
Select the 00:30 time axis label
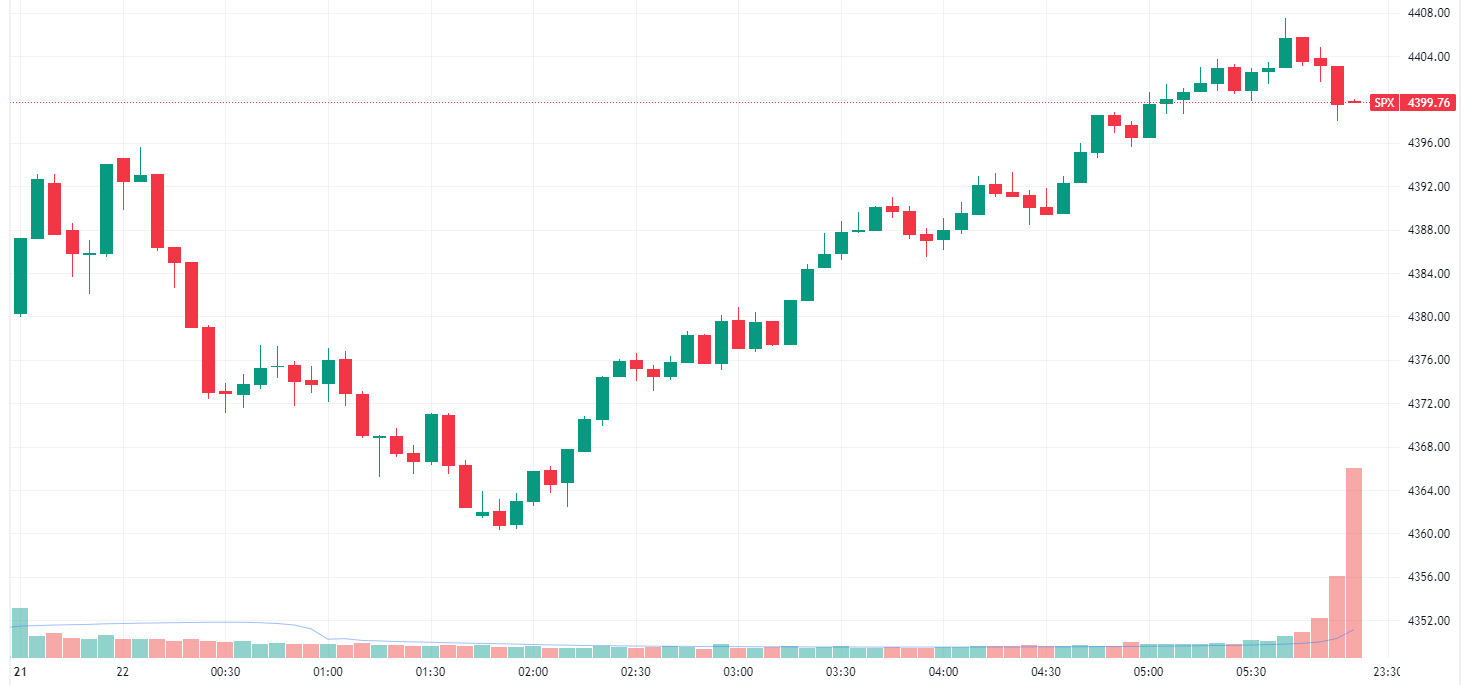pos(226,672)
